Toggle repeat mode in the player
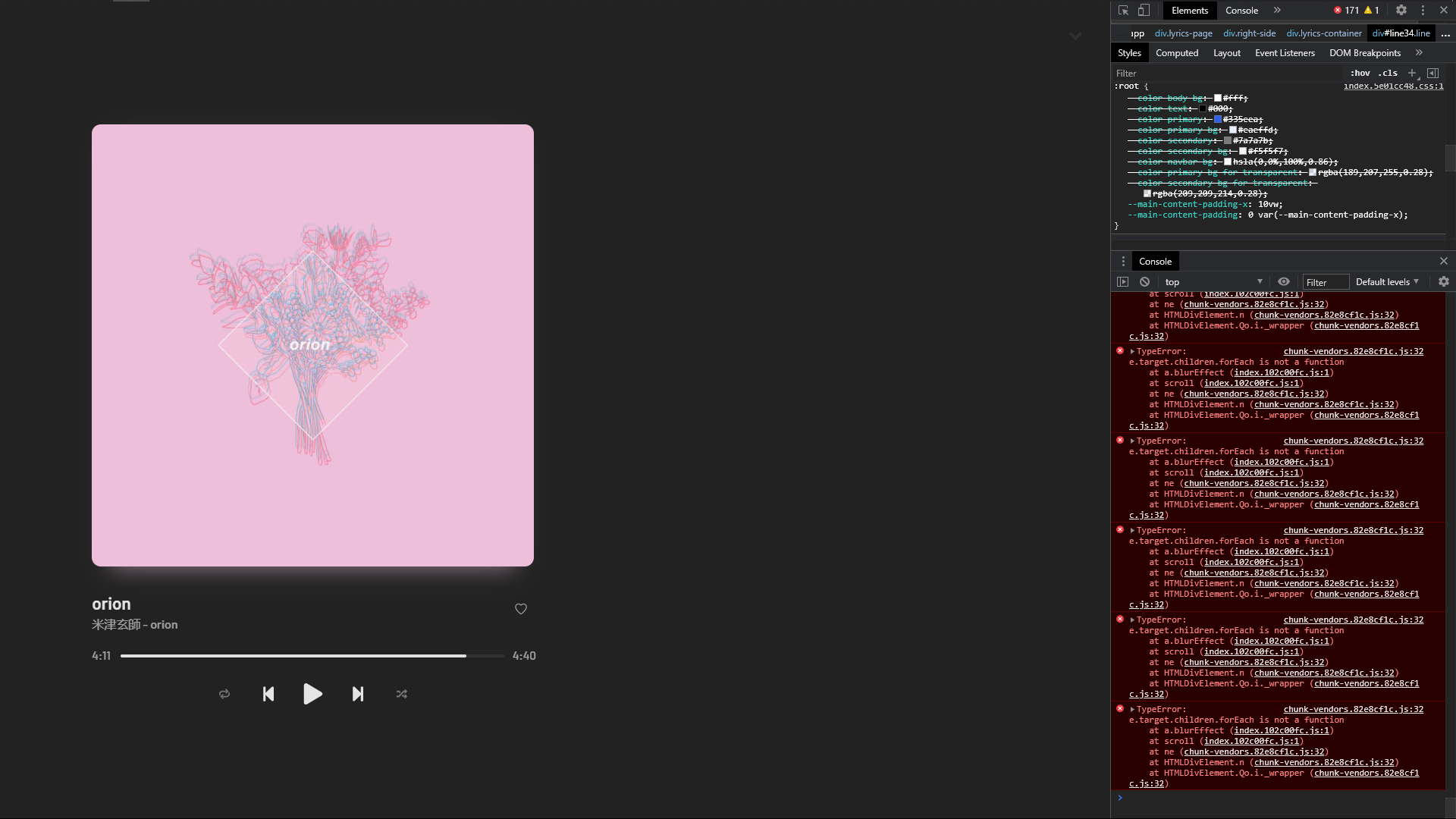This screenshot has width=1456, height=819. tap(224, 694)
